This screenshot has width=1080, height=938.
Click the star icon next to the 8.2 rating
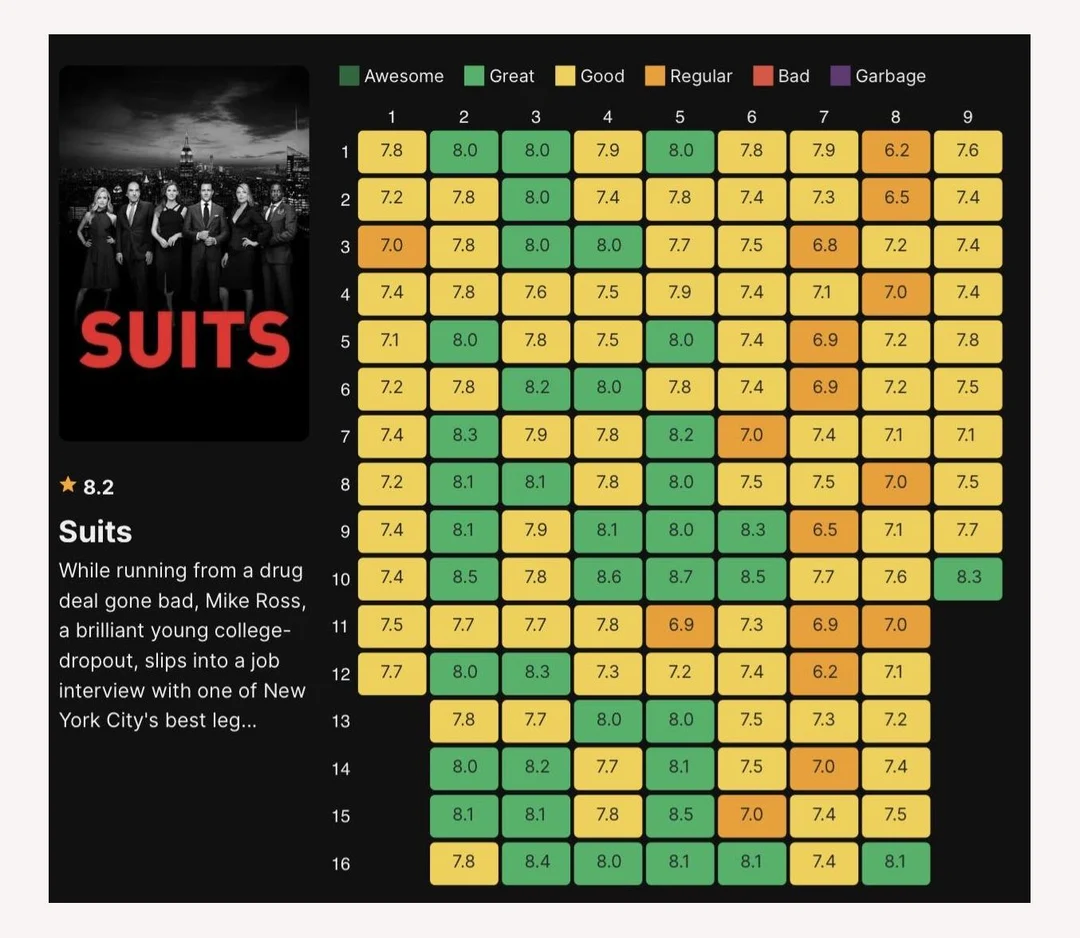coord(66,486)
